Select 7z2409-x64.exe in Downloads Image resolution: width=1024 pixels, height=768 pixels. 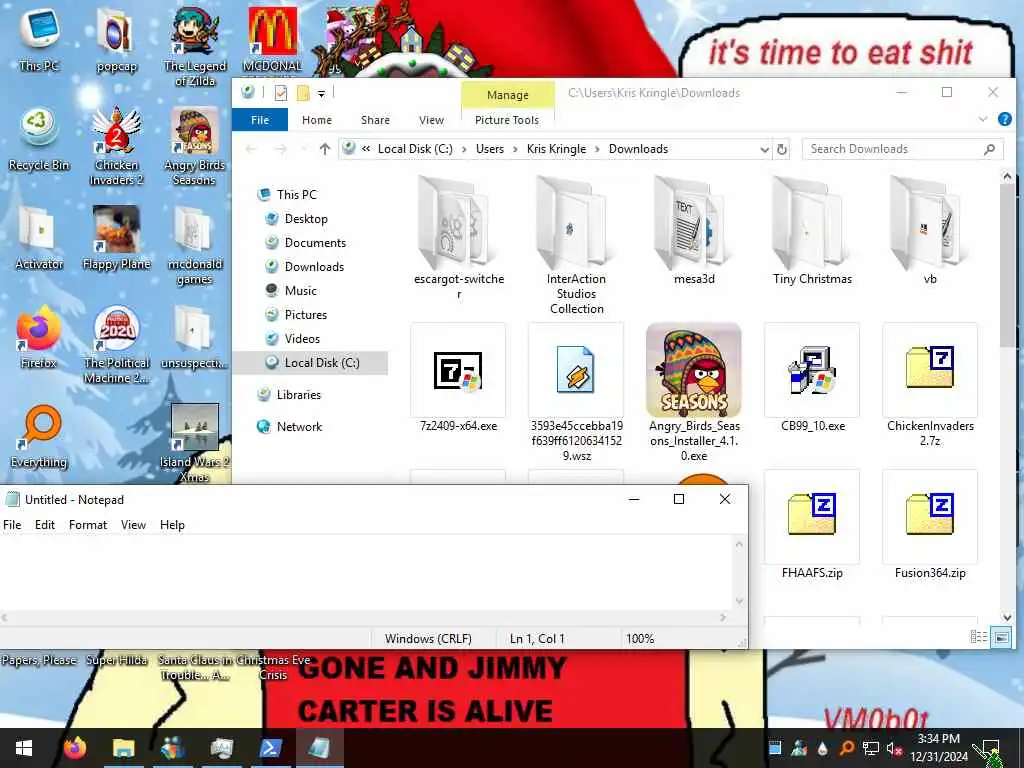coord(458,377)
